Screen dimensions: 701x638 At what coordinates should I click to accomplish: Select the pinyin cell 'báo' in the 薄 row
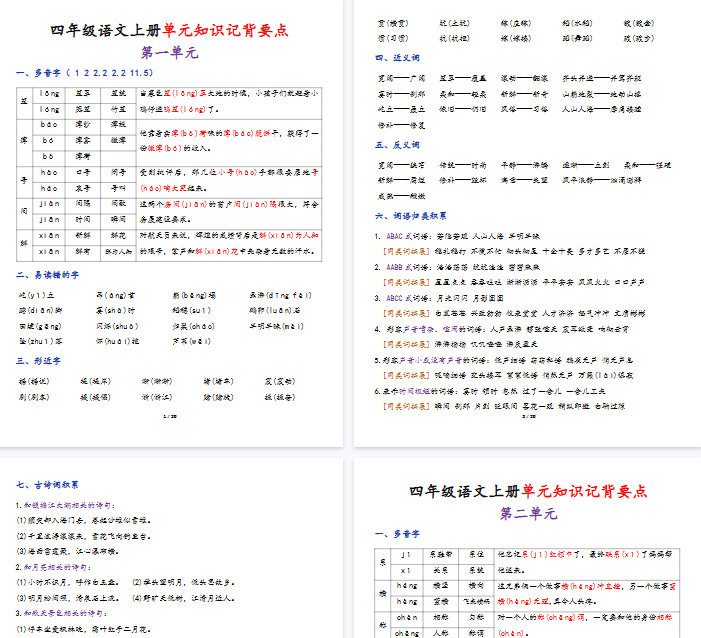tap(49, 124)
